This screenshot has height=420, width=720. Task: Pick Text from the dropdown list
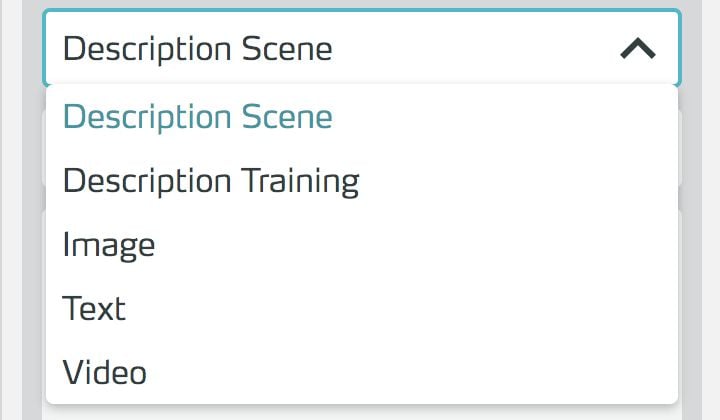coord(95,308)
